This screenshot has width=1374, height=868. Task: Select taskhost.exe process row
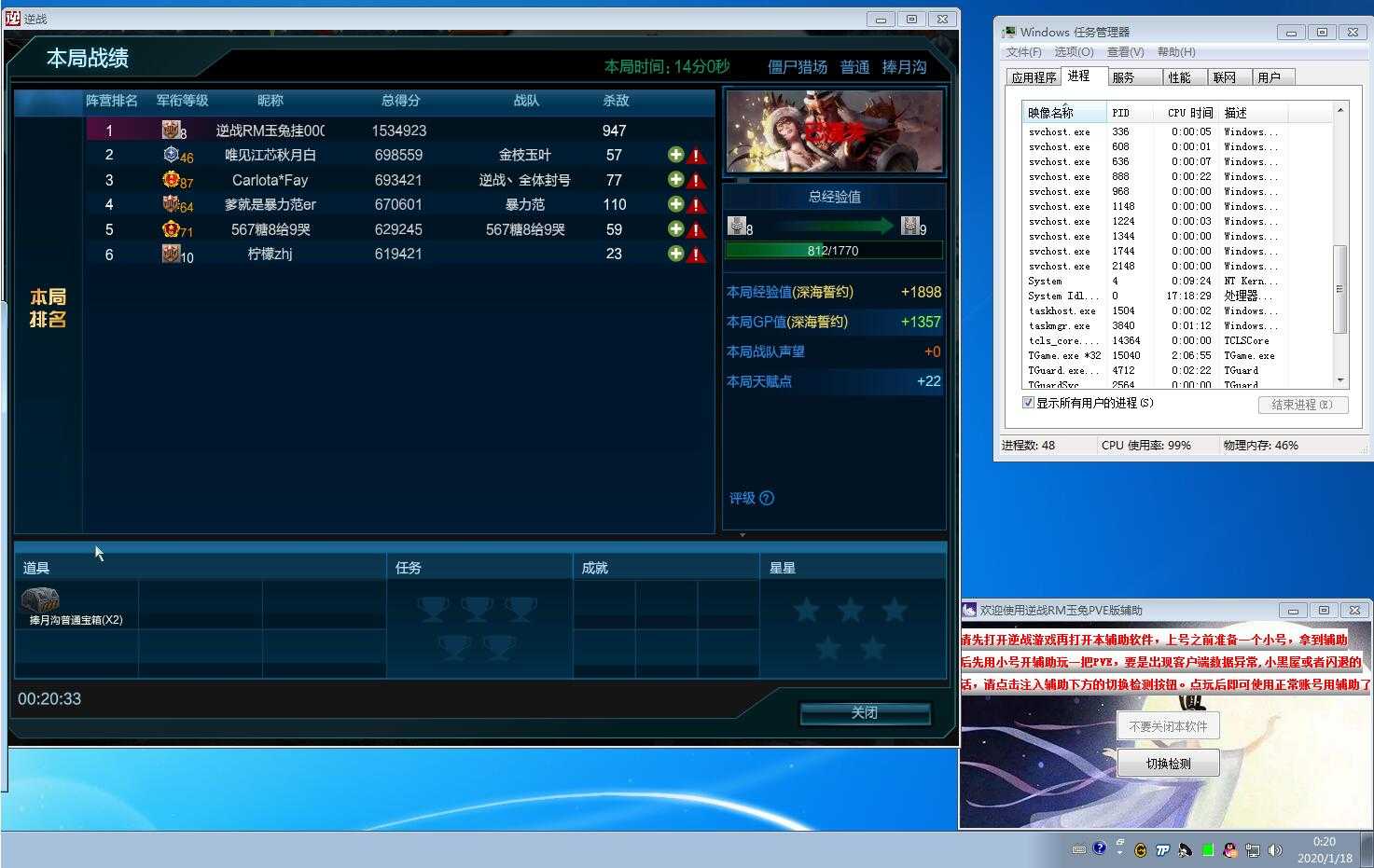tap(1177, 310)
